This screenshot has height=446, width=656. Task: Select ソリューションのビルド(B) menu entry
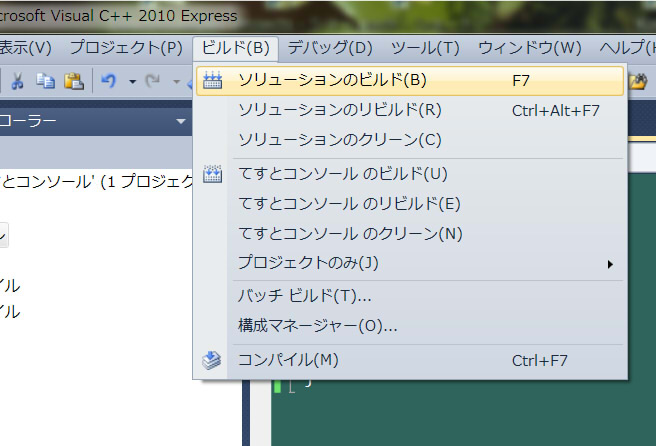click(410, 80)
